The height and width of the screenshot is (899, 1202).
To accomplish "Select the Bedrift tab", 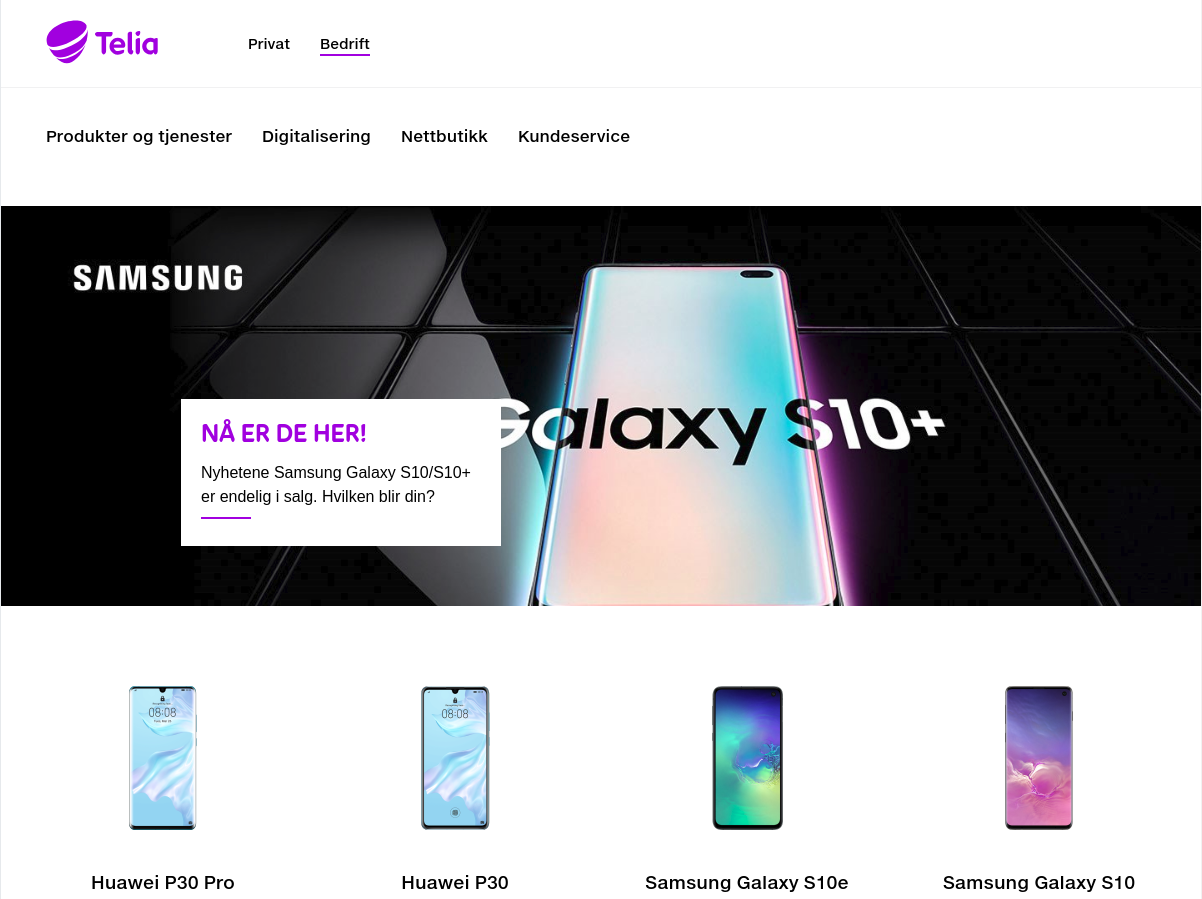I will click(x=345, y=44).
